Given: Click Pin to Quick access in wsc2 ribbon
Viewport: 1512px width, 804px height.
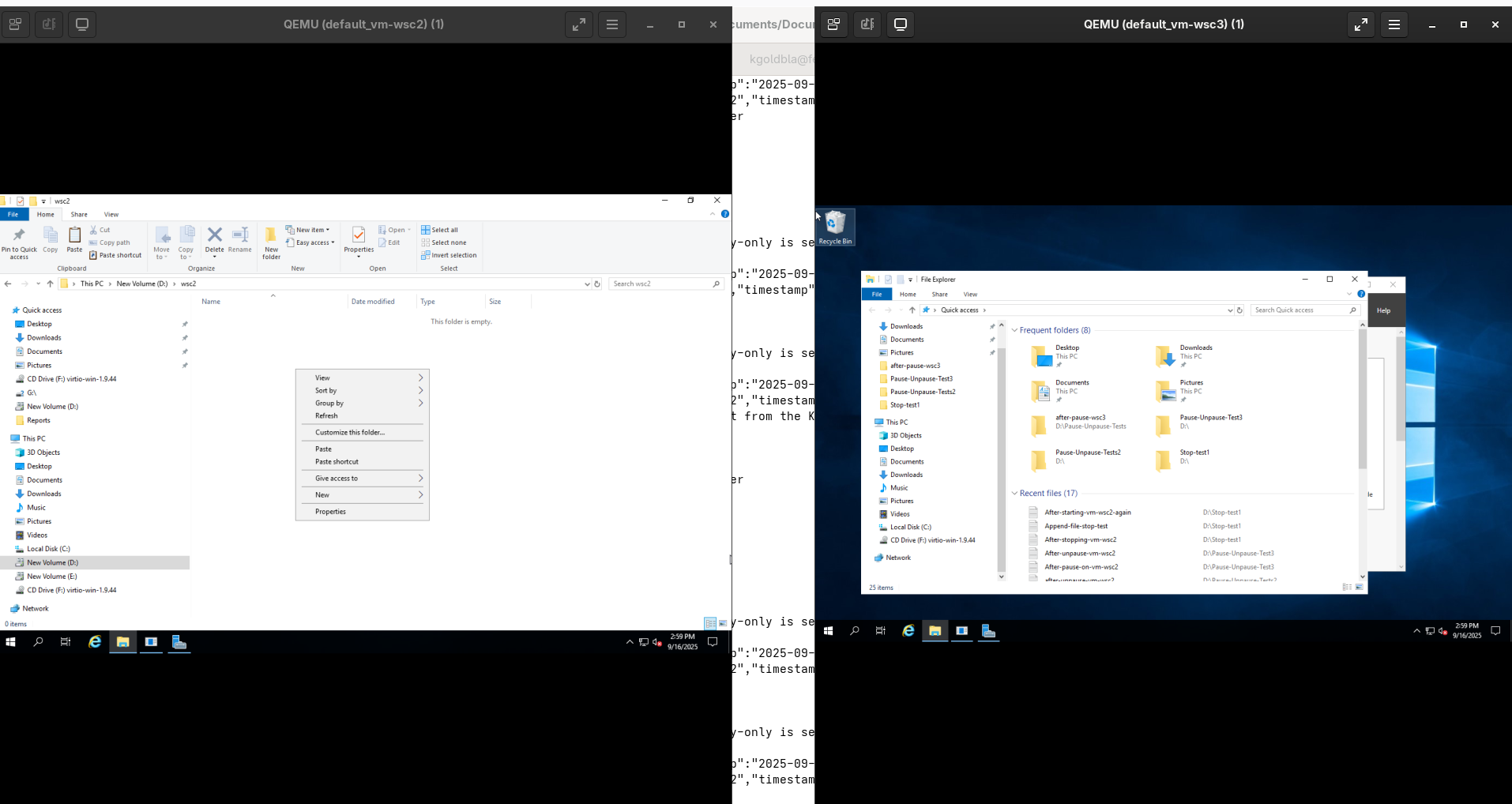Looking at the screenshot, I should coord(19,243).
